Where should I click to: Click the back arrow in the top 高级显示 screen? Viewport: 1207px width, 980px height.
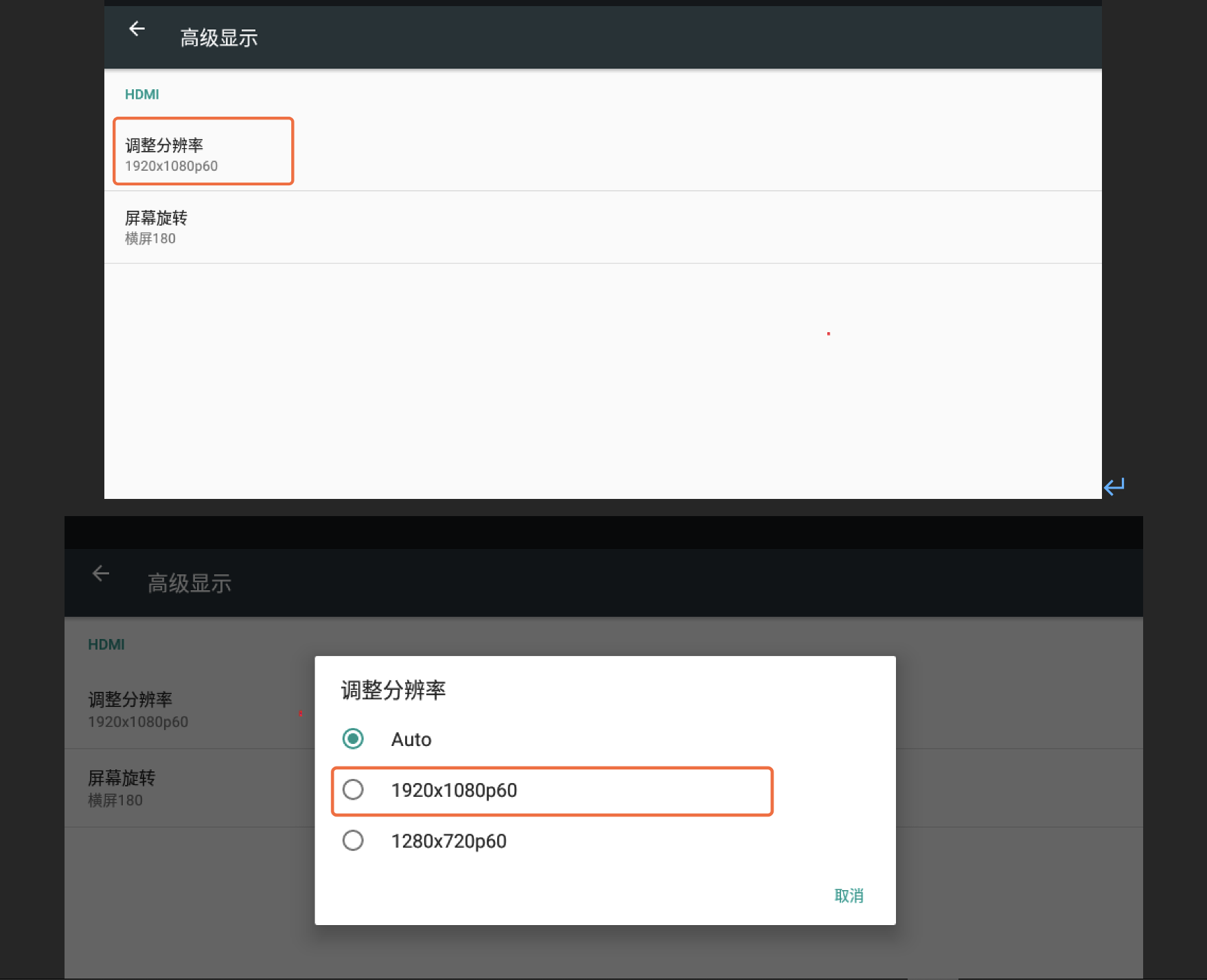[137, 29]
